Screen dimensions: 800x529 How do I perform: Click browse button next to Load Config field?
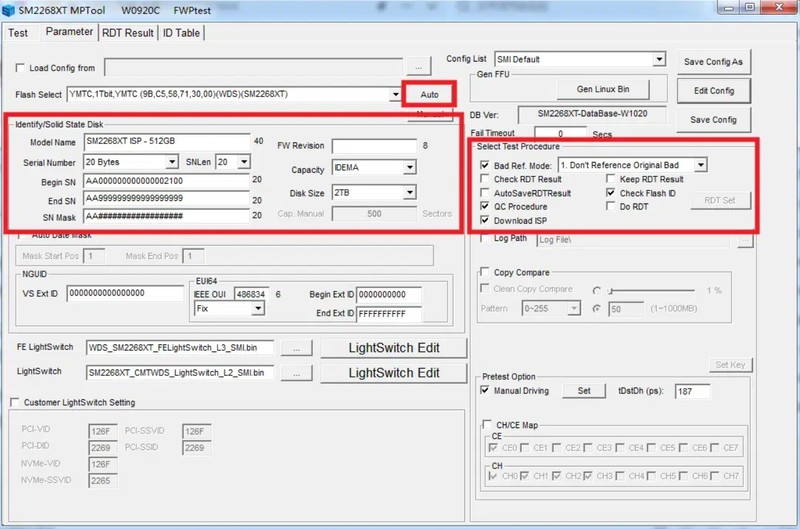click(418, 67)
